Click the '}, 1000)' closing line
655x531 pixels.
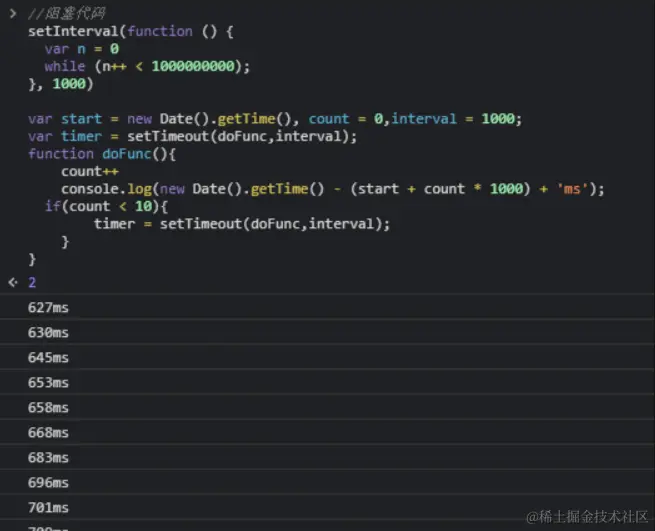61,84
